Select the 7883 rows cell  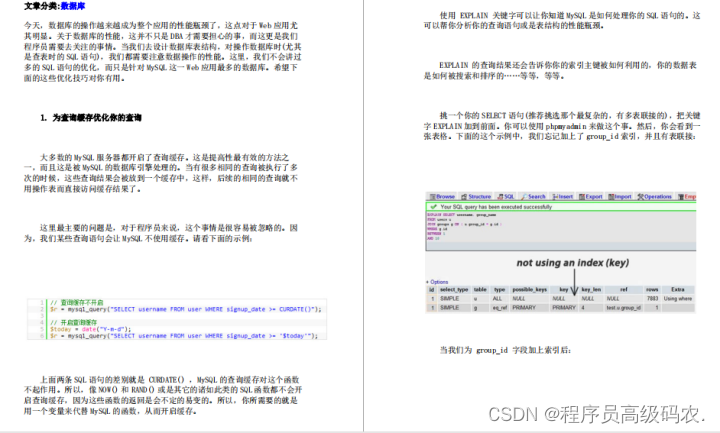pos(652,298)
